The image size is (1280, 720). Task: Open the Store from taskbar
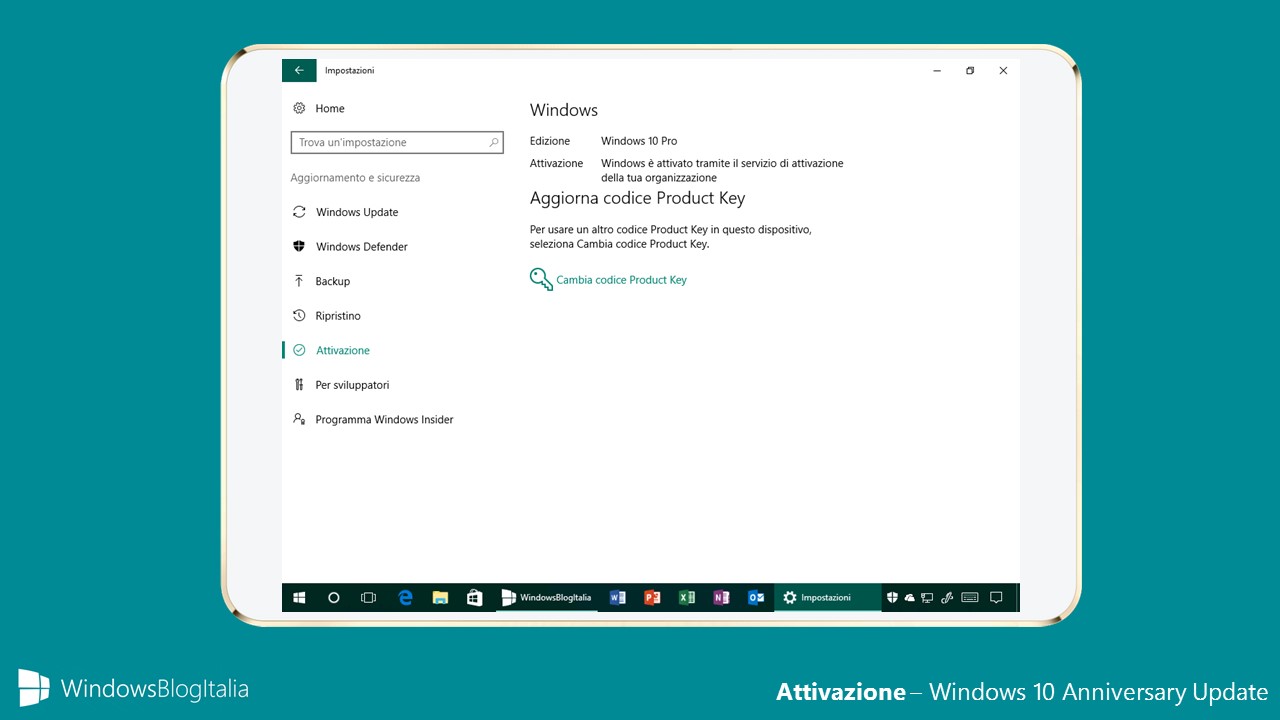click(x=475, y=598)
